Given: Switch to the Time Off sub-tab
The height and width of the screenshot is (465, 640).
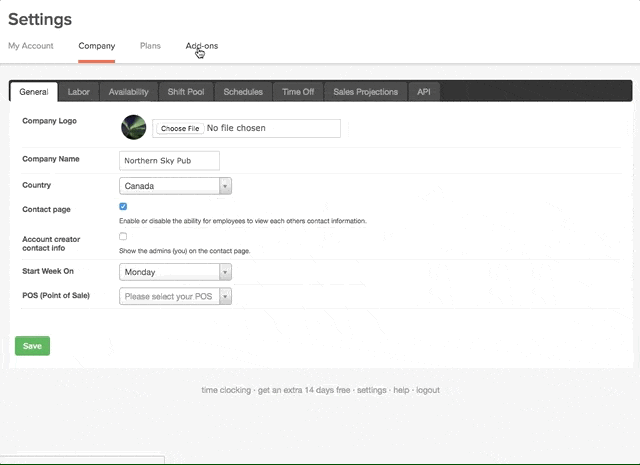Looking at the screenshot, I should (x=298, y=92).
